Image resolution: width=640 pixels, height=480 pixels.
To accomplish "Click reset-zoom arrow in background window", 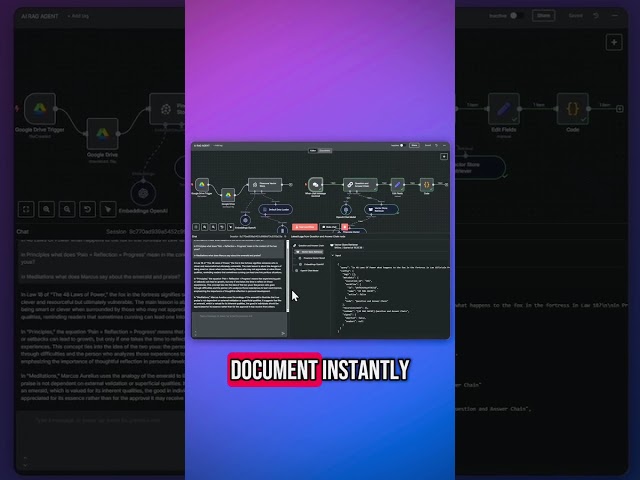I will click(x=87, y=209).
